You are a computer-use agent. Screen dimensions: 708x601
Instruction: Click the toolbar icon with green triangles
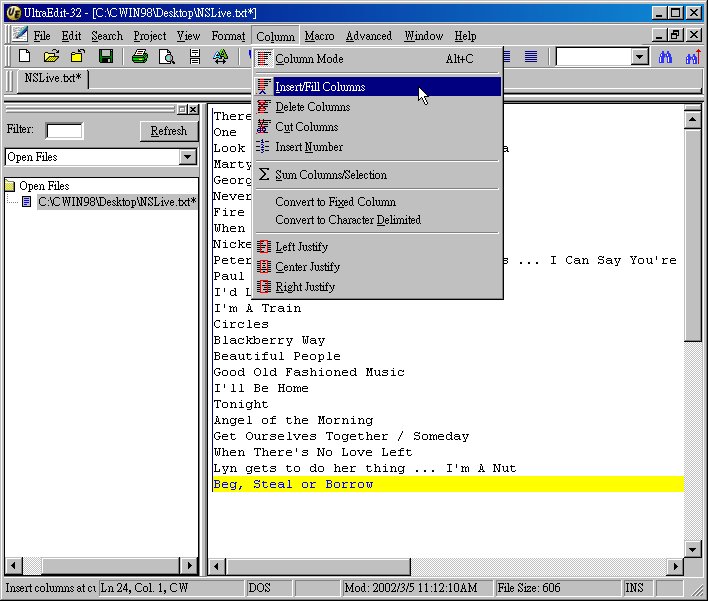coord(221,57)
